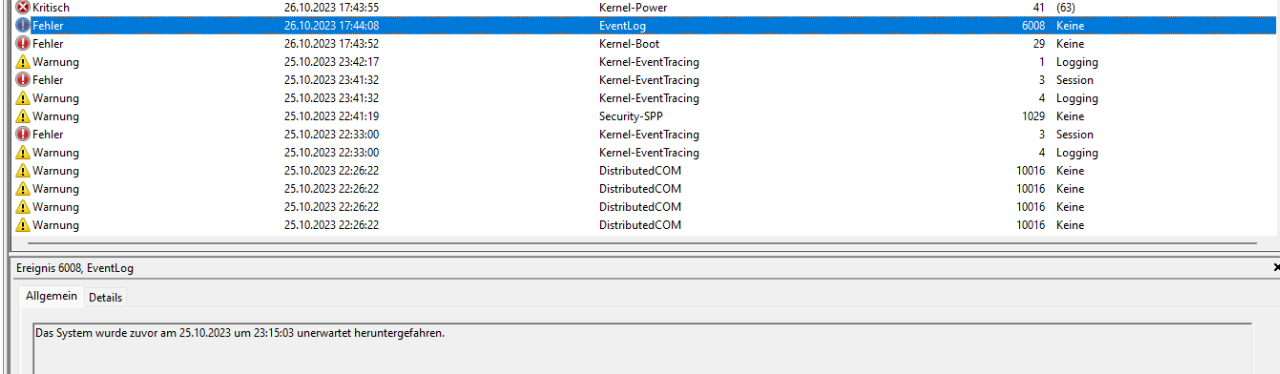1280x374 pixels.
Task: Click the 'Warnung' label in the Security-SPP row
Action: [55, 116]
